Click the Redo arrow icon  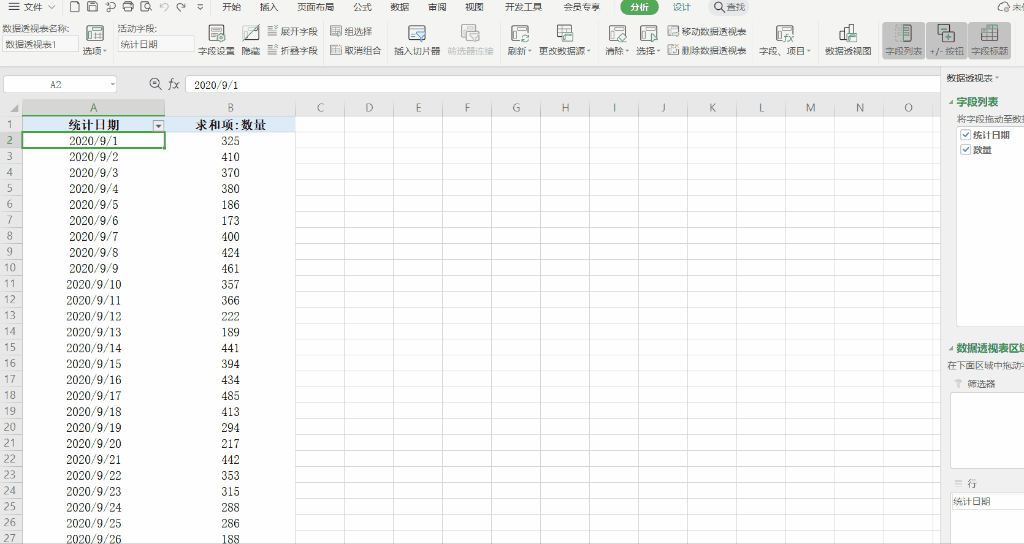181,7
